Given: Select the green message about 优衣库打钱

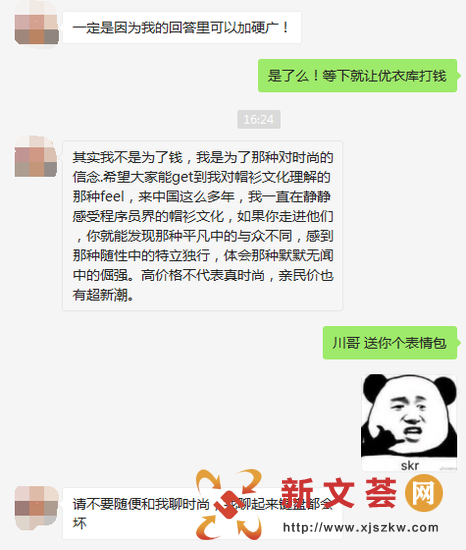Looking at the screenshot, I should tap(358, 76).
